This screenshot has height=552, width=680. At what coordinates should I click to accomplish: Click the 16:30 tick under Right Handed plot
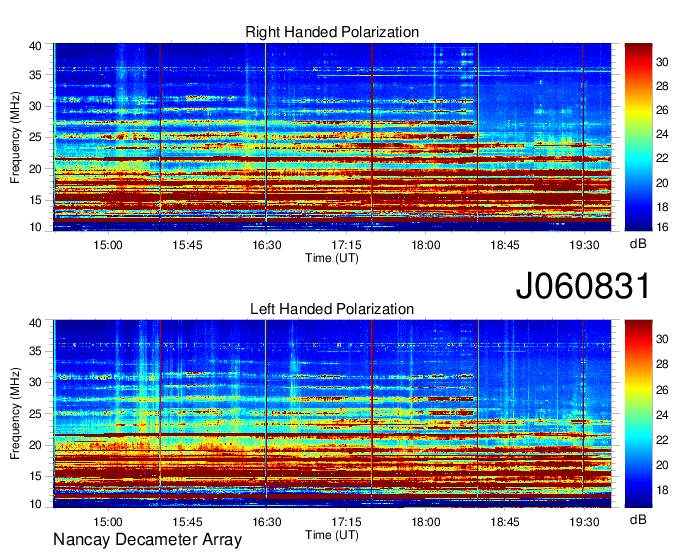click(x=267, y=245)
